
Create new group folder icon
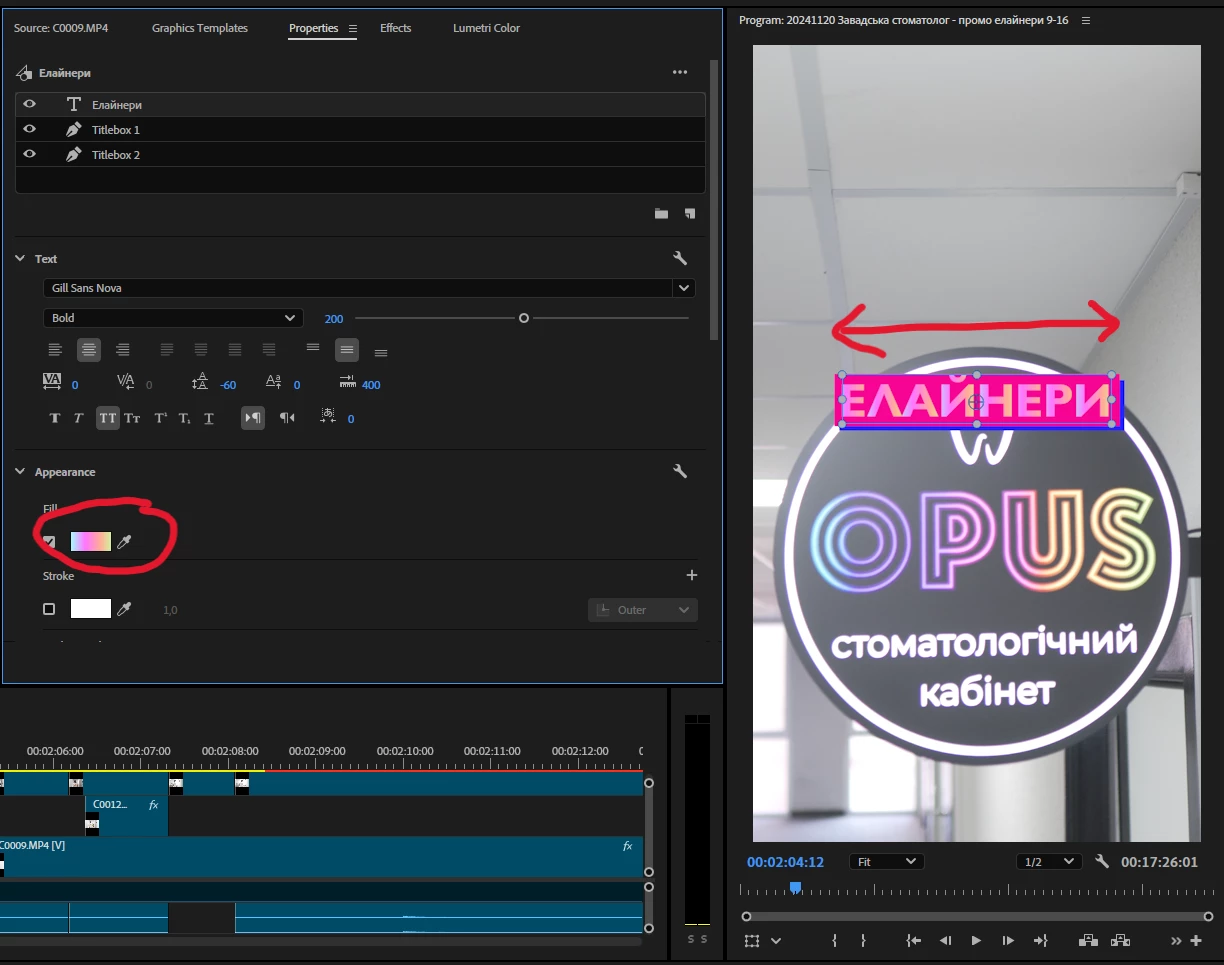[661, 213]
